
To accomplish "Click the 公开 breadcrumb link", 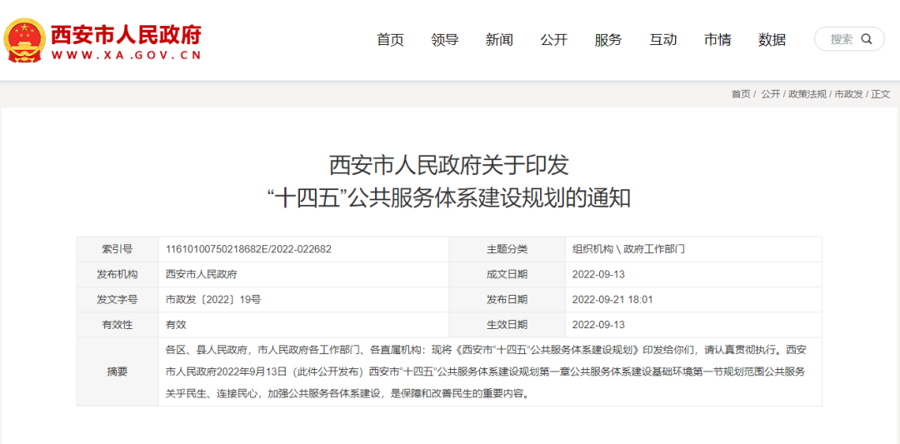I will click(x=770, y=94).
